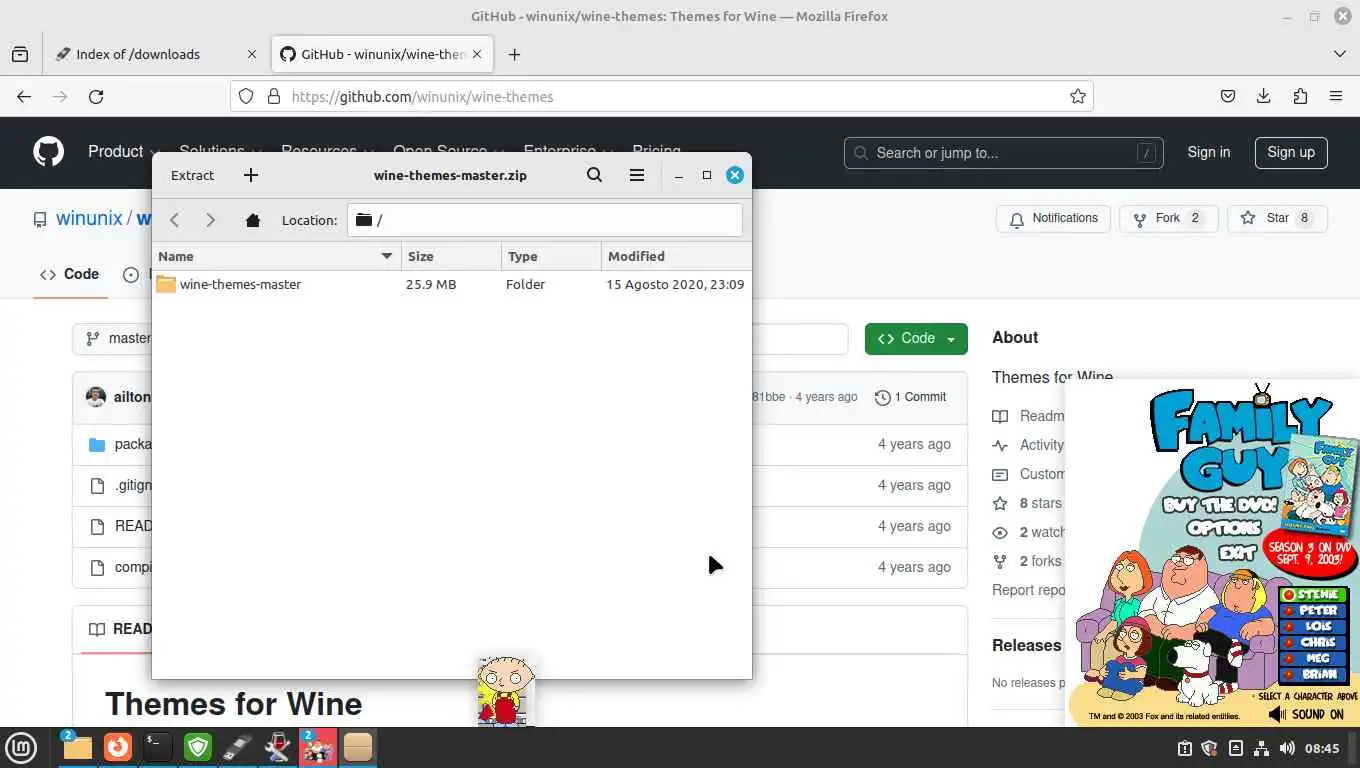Expand the green Code dropdown
The width and height of the screenshot is (1360, 768).
pyautogui.click(x=916, y=339)
